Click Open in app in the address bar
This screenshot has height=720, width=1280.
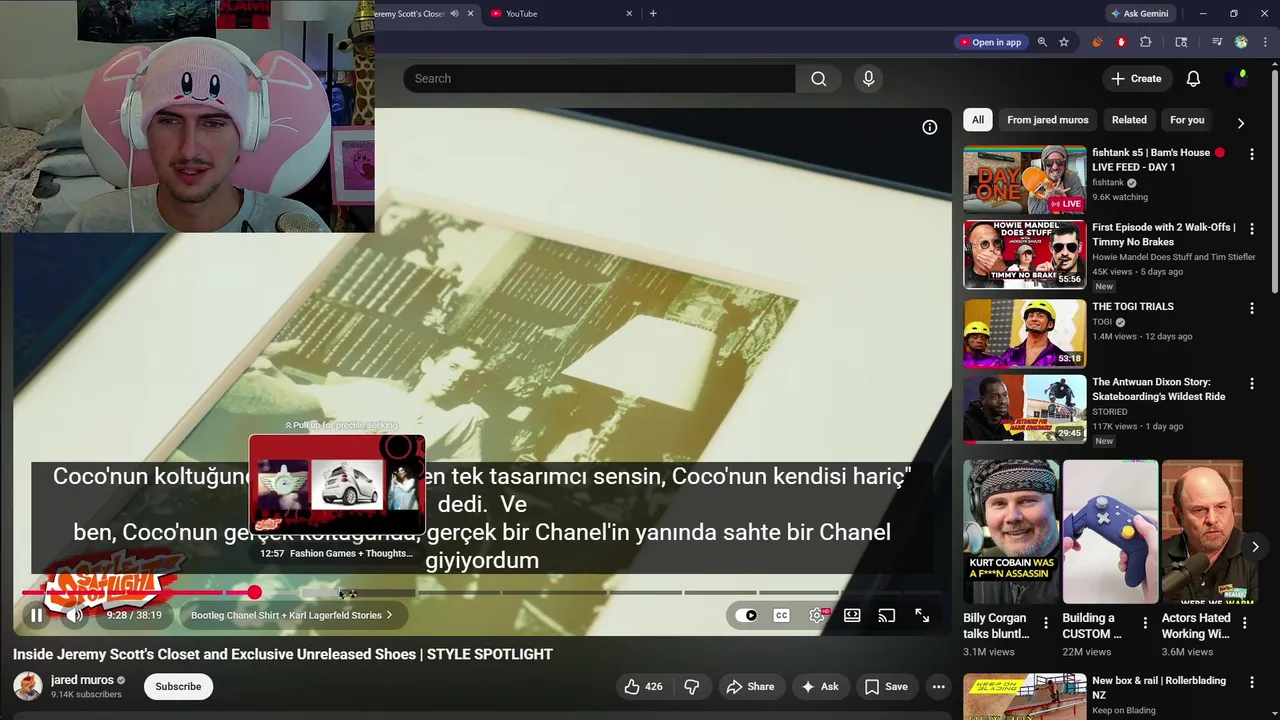tap(991, 42)
